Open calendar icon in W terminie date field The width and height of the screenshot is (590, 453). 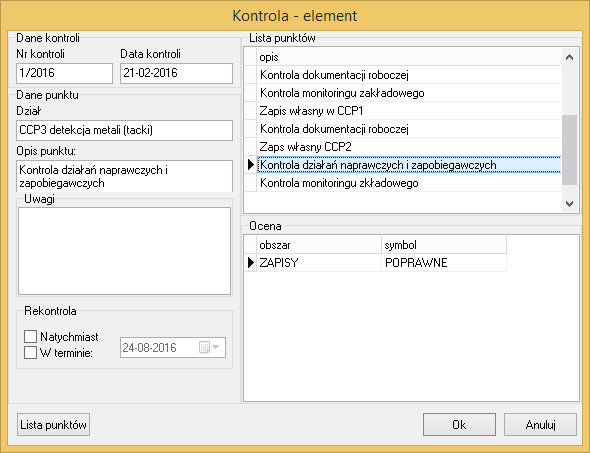[x=204, y=347]
